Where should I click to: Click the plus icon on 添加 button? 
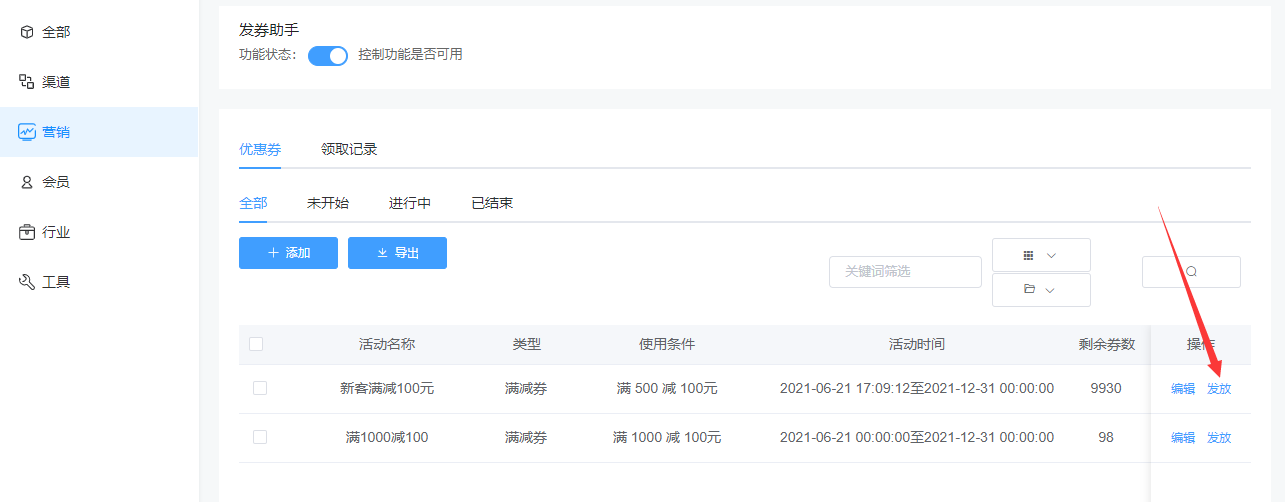[x=273, y=253]
